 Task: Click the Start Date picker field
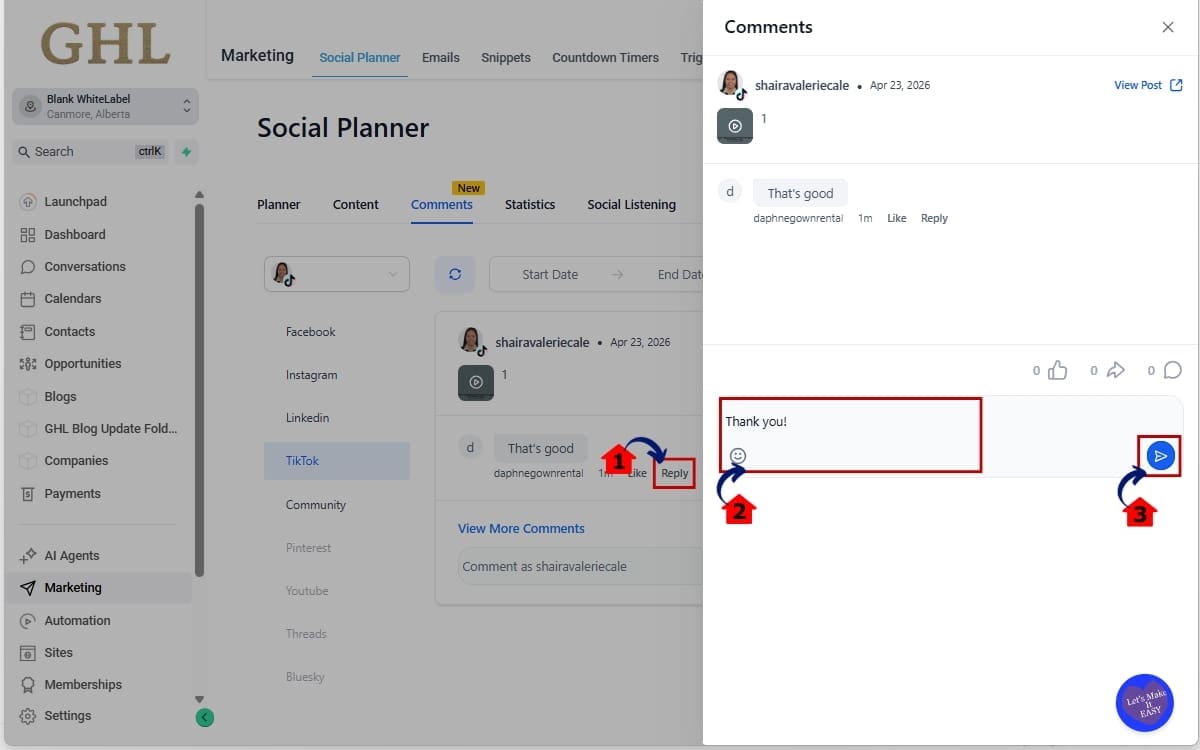(550, 274)
